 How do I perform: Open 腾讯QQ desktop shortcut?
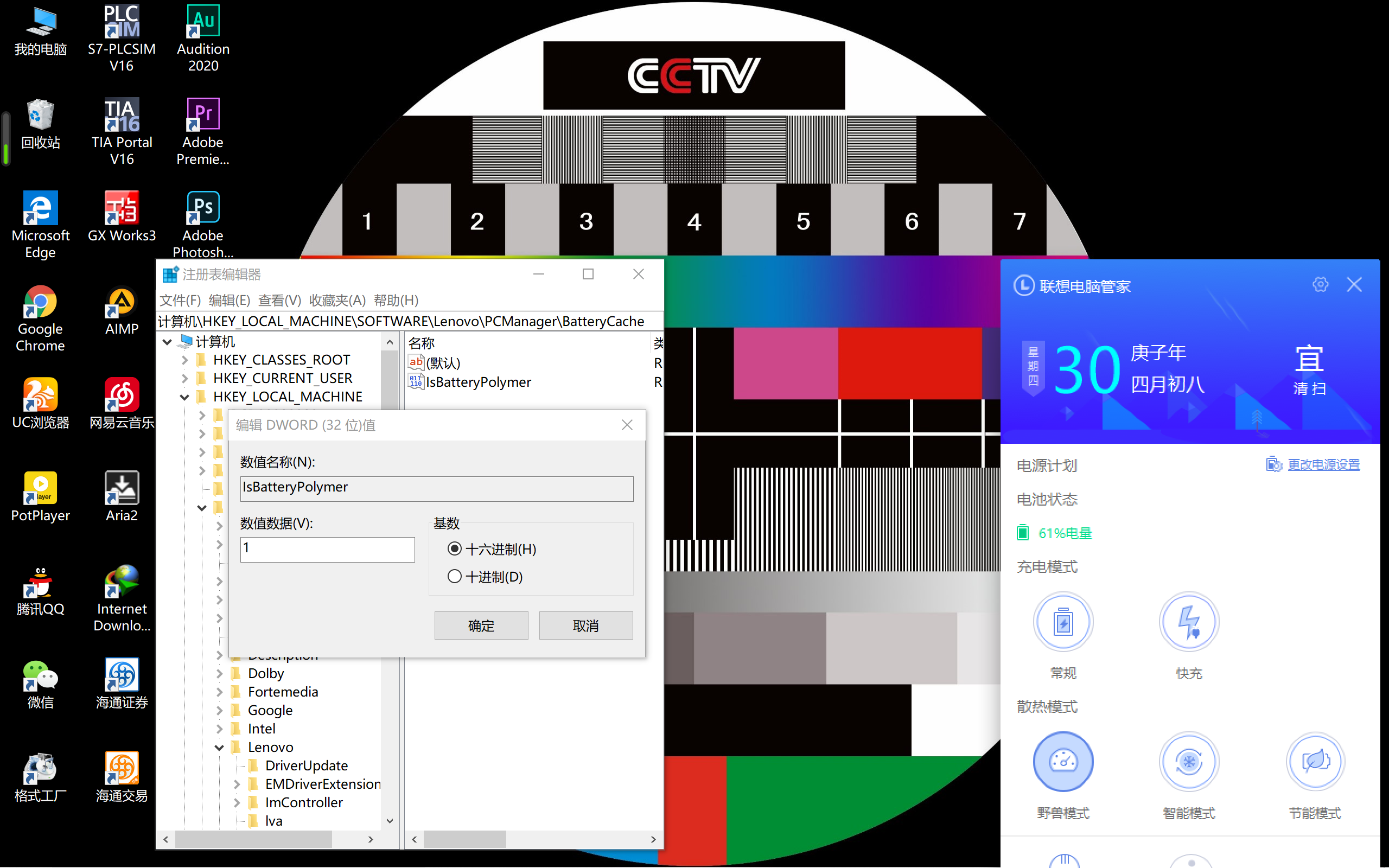tap(40, 590)
